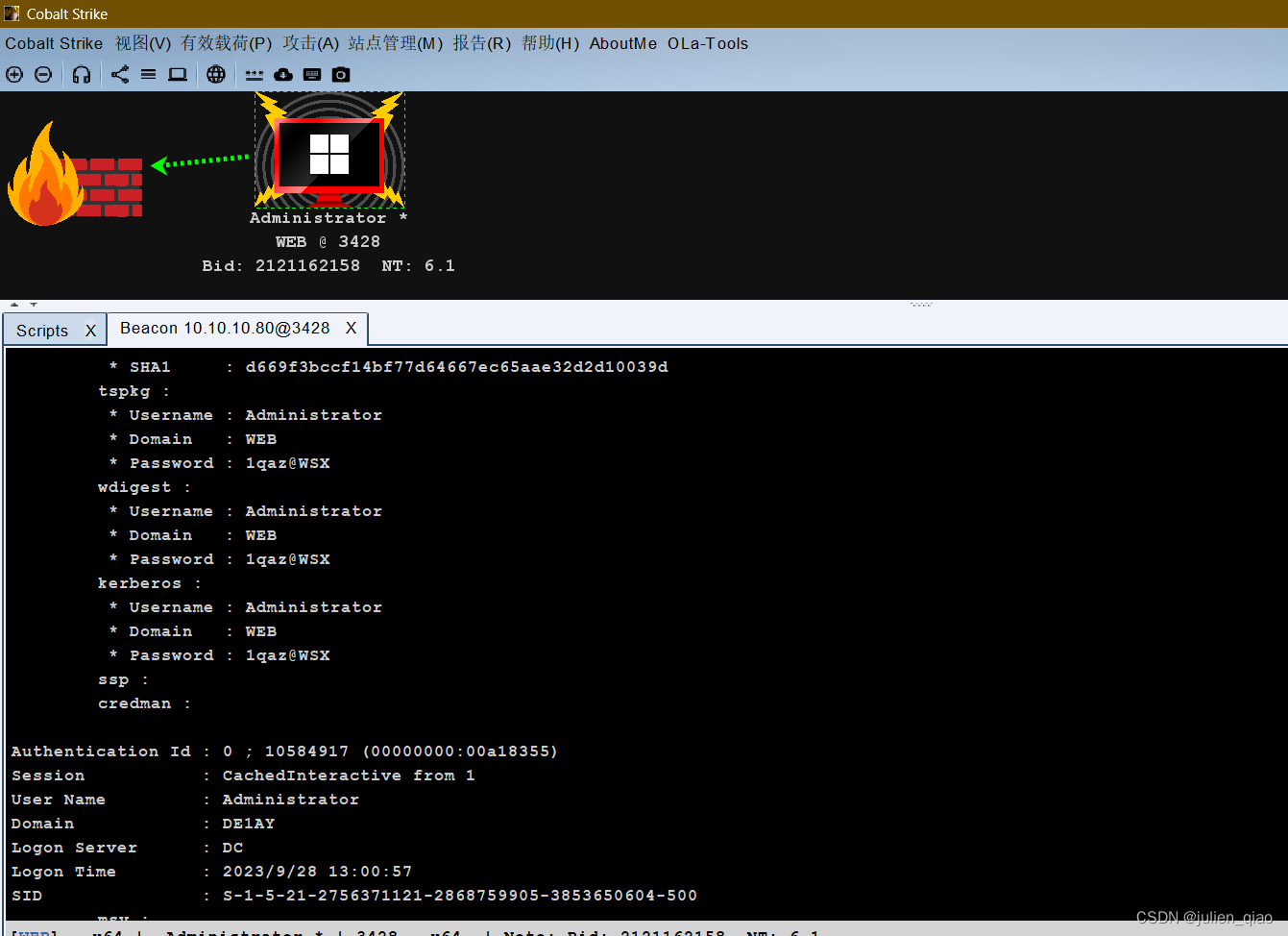Click the pane splitter collapse arrows
The image size is (1288, 936).
(x=24, y=305)
